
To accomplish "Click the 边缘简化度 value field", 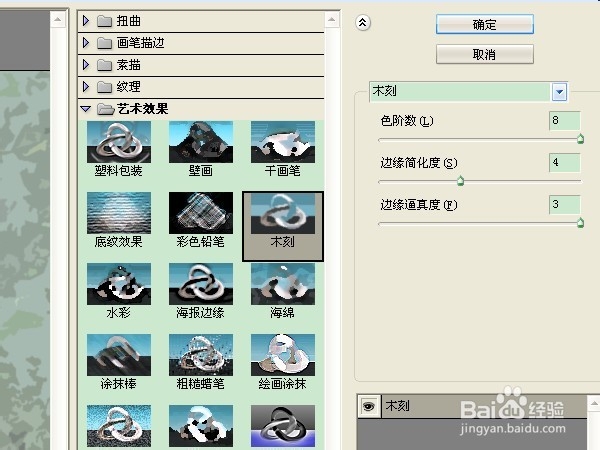I will point(564,163).
